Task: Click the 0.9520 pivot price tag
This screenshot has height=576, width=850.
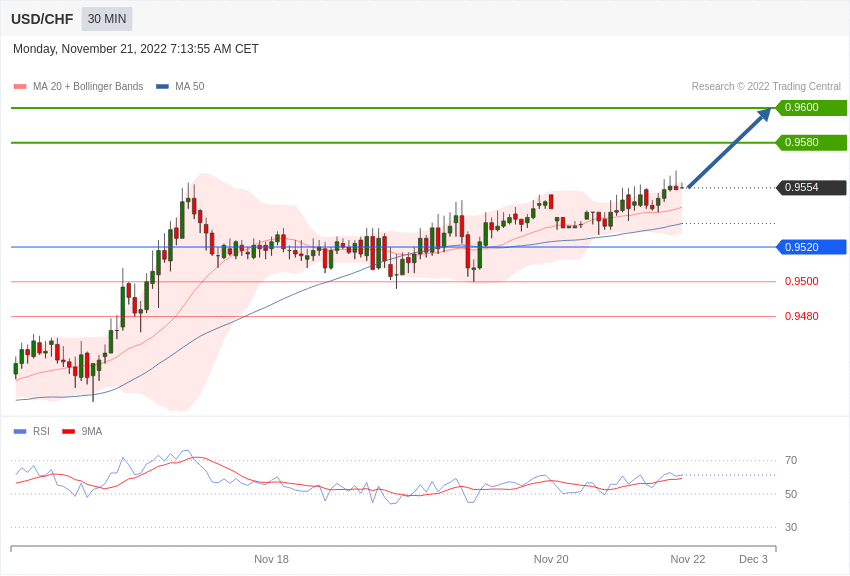Action: [812, 247]
